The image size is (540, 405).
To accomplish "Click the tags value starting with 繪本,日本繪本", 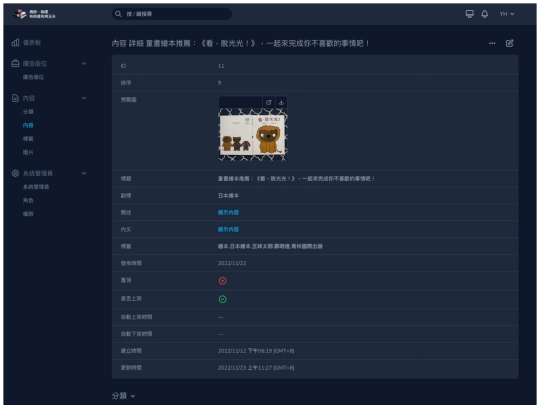I will click(270, 246).
